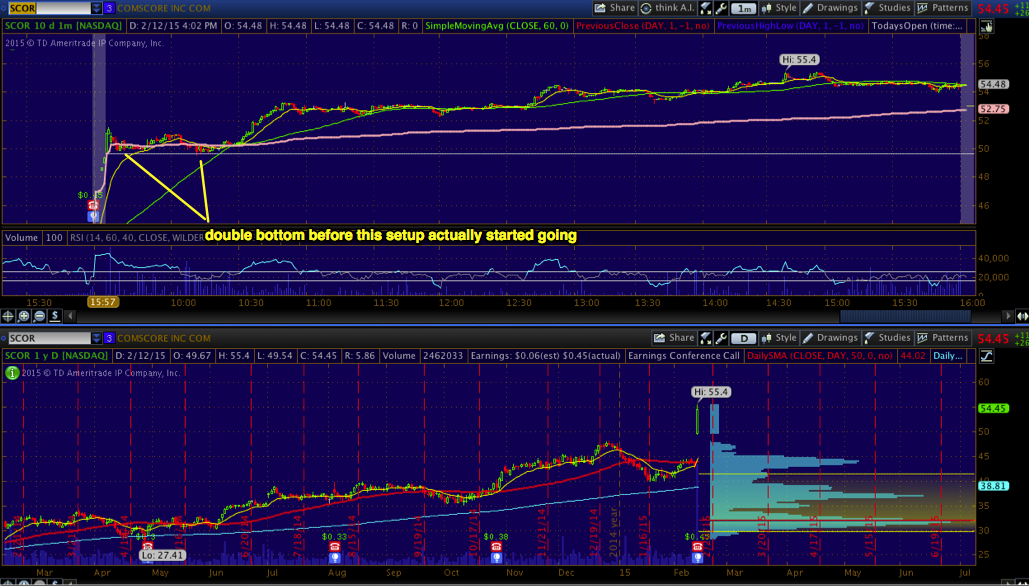1029x586 pixels.
Task: Click the zoom out magnifier icon
Action: 39,316
